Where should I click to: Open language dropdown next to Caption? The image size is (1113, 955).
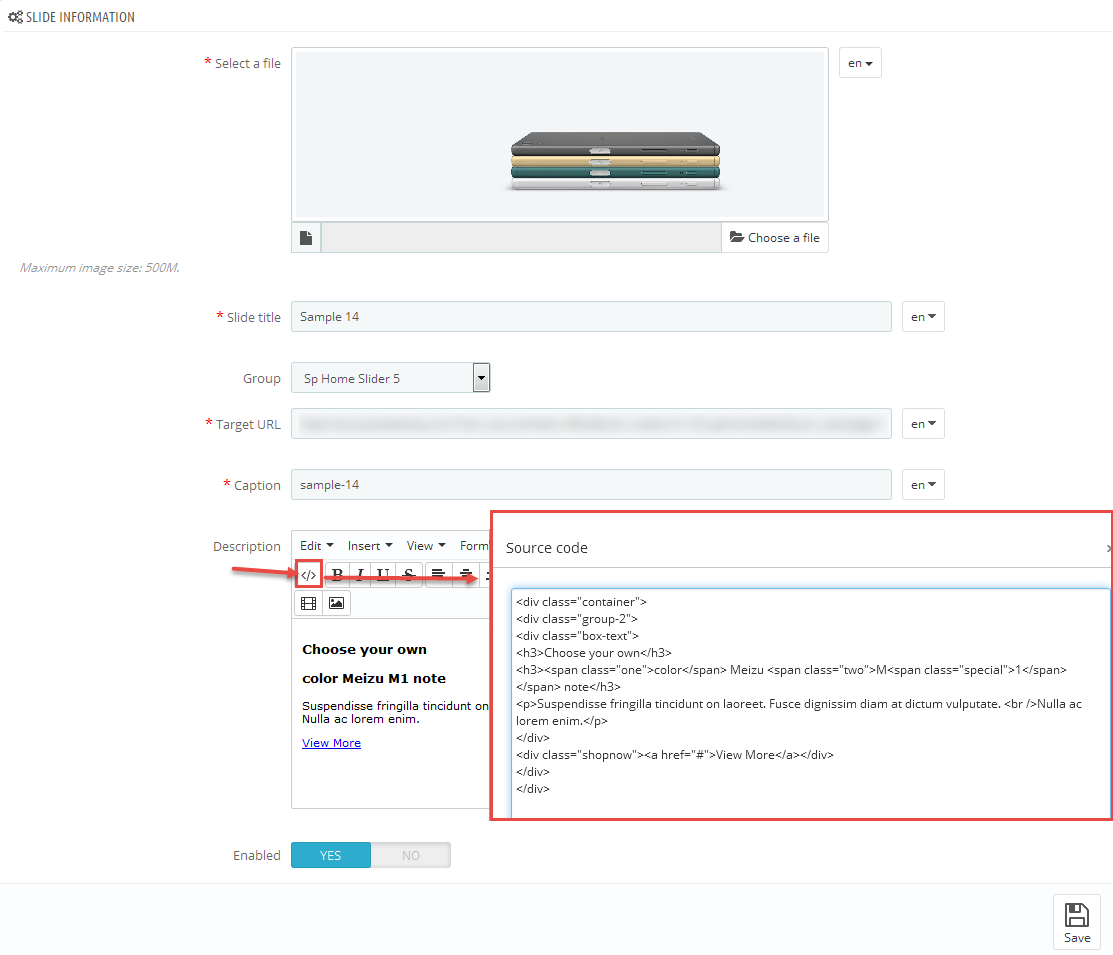(923, 485)
